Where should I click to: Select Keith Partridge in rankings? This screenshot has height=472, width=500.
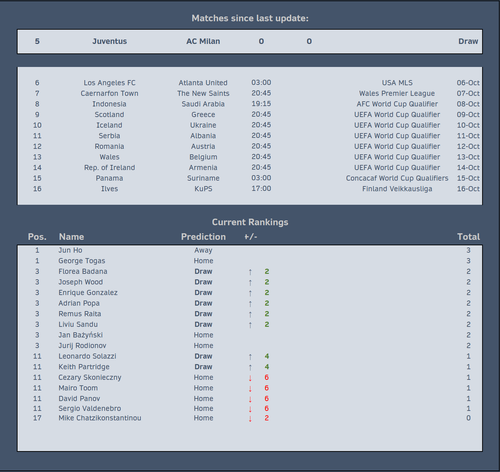[84, 367]
